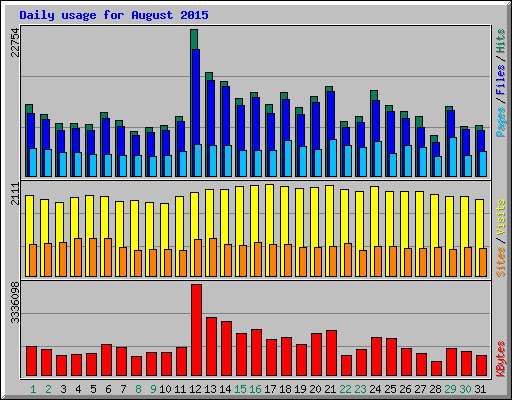Click day 11 on the x-axis
Screen dimensions: 512x400
pyautogui.click(x=180, y=389)
